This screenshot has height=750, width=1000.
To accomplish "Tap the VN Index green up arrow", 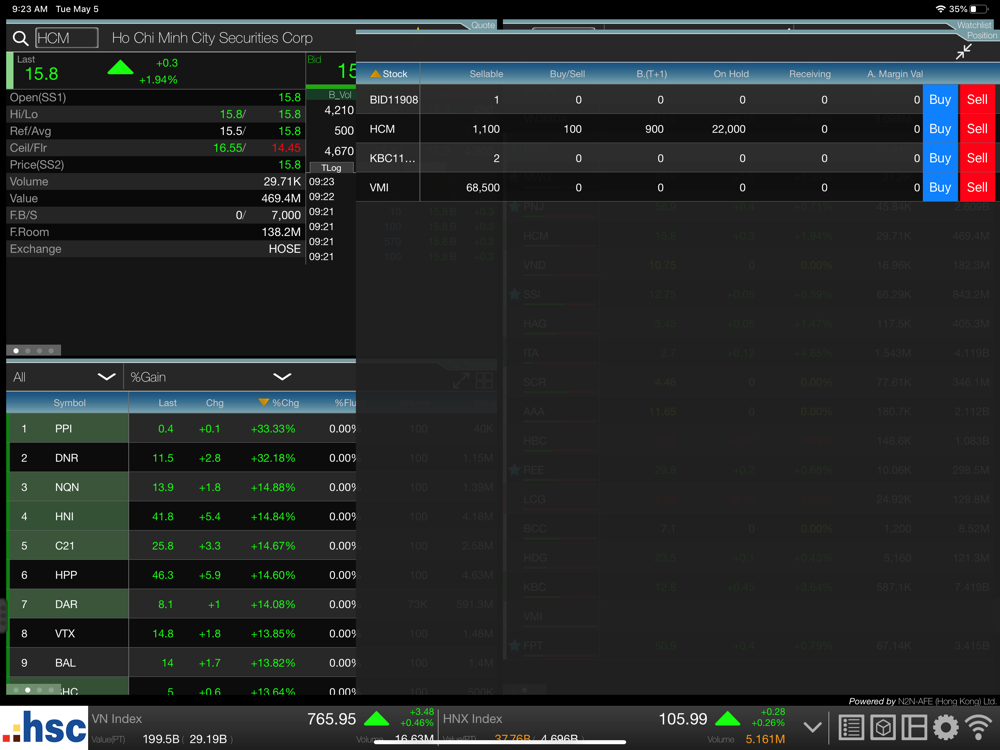I will (376, 719).
